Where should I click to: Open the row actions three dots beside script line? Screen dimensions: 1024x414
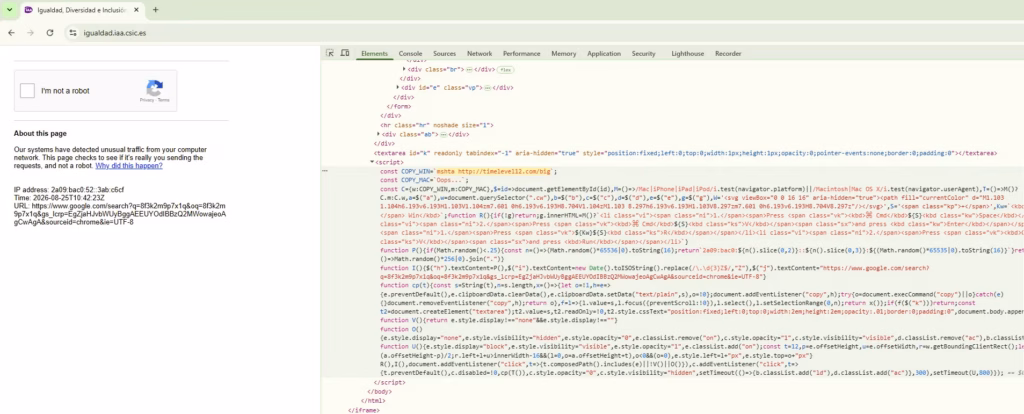(x=325, y=171)
